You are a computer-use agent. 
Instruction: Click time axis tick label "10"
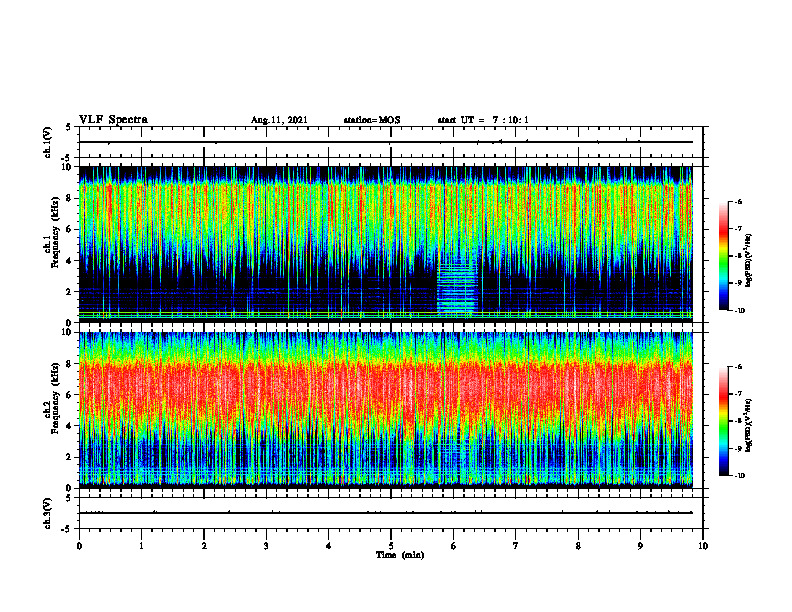(x=703, y=546)
